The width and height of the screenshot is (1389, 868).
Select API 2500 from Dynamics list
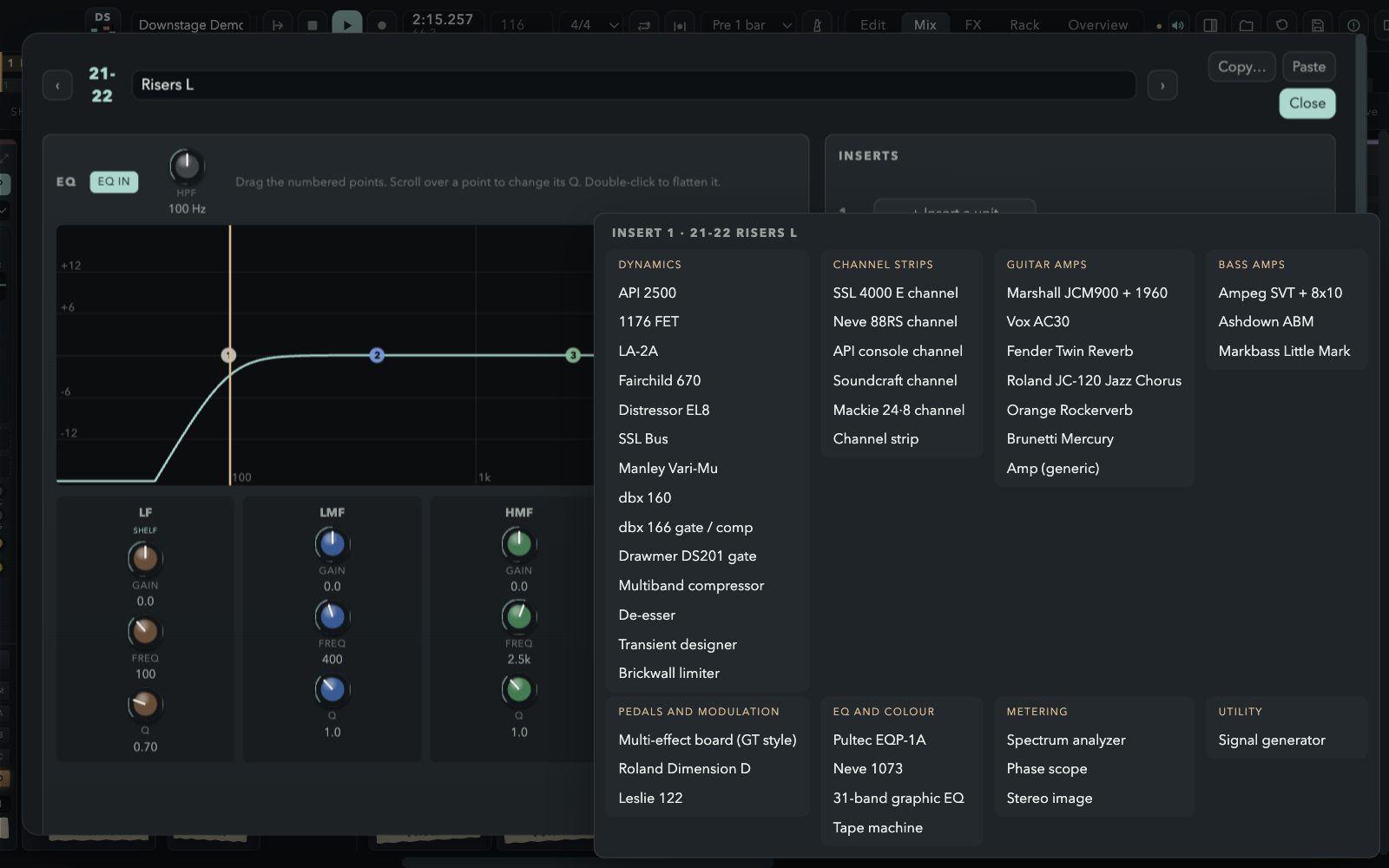click(708, 293)
